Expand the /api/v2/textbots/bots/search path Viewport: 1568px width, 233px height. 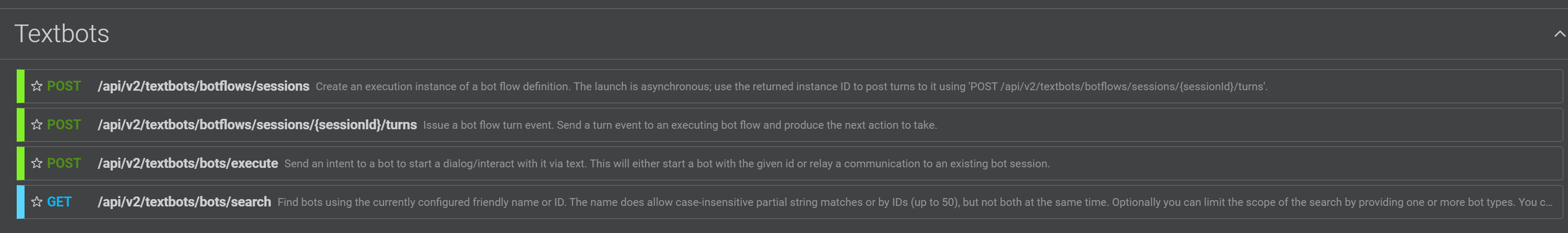[184, 202]
